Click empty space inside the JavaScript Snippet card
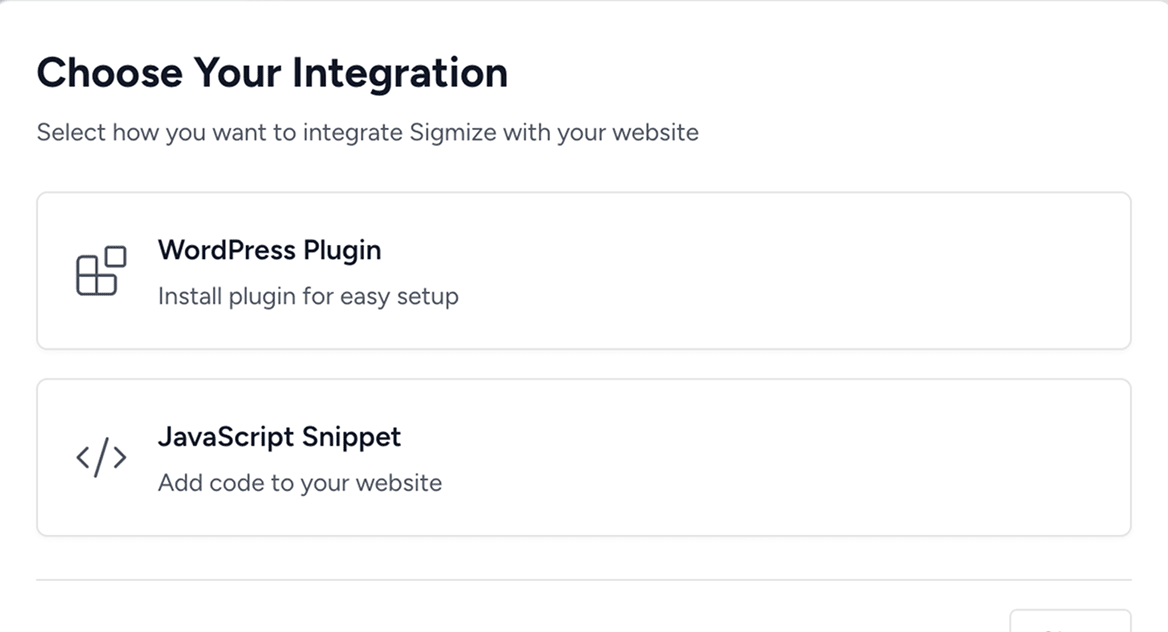This screenshot has height=632, width=1168. point(800,458)
